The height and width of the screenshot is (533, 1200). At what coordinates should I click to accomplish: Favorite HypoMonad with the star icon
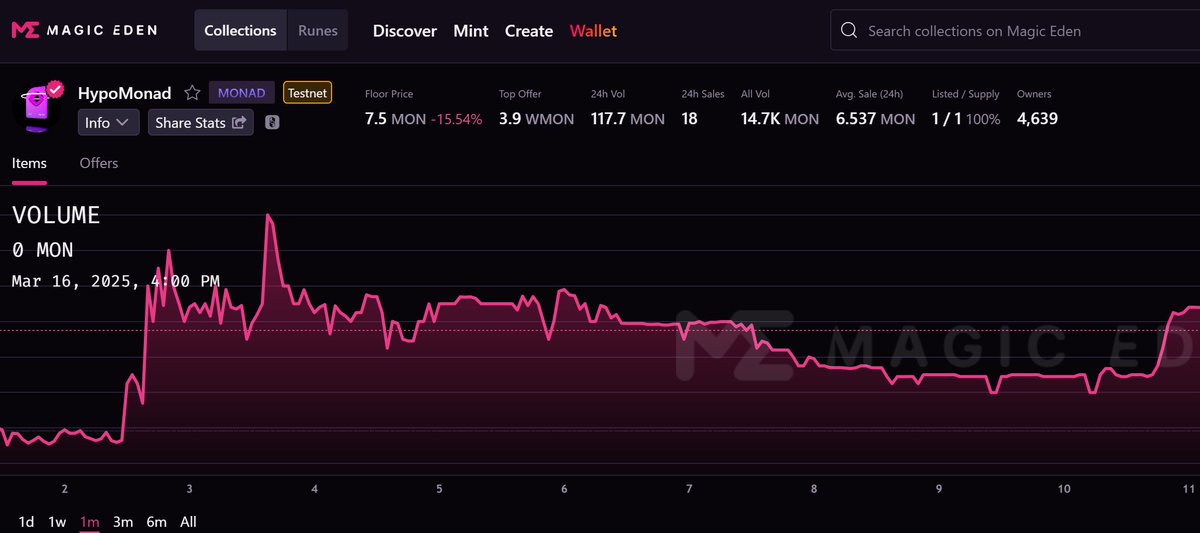click(192, 93)
